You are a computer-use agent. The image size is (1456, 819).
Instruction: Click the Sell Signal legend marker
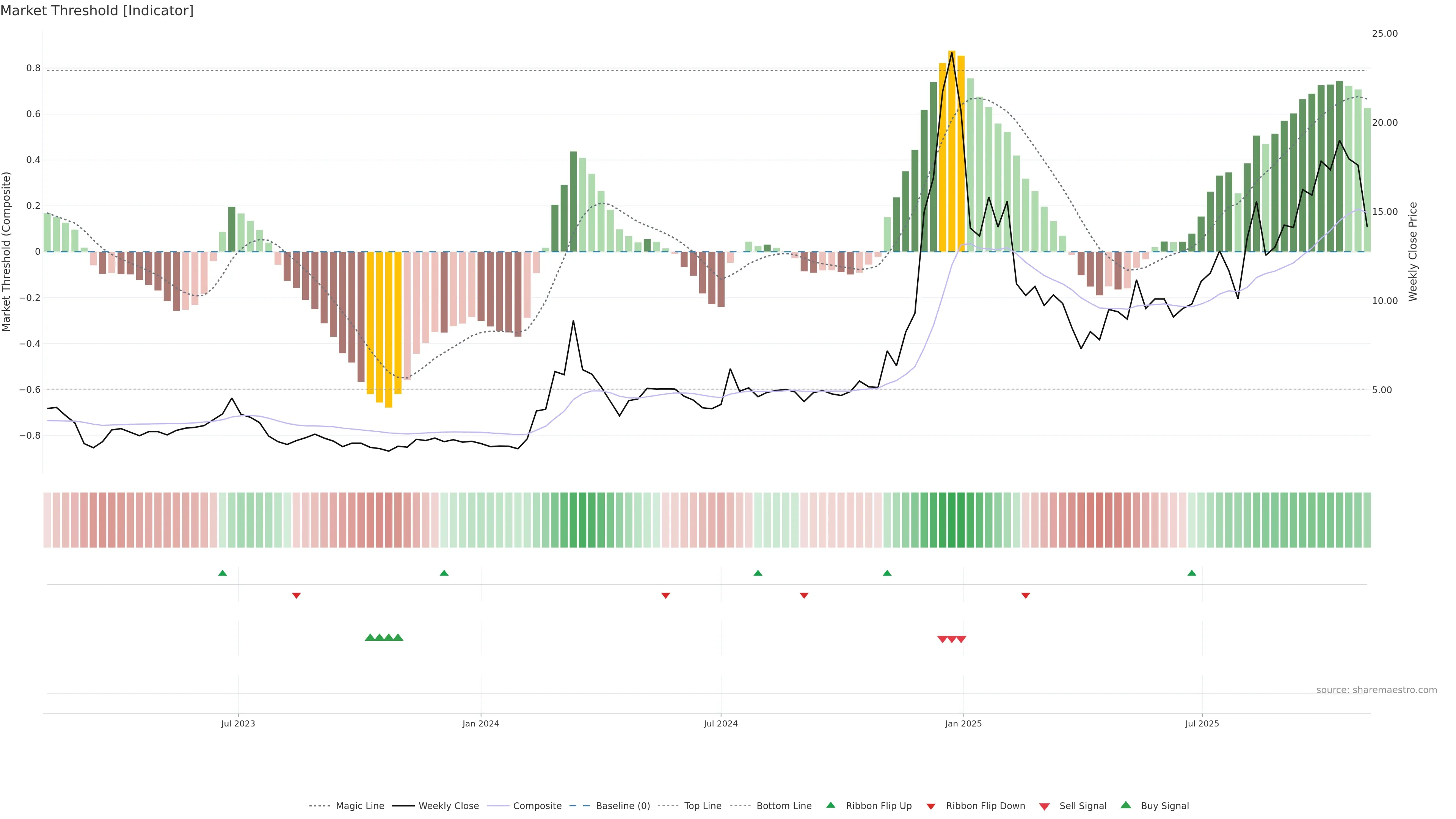1044,806
